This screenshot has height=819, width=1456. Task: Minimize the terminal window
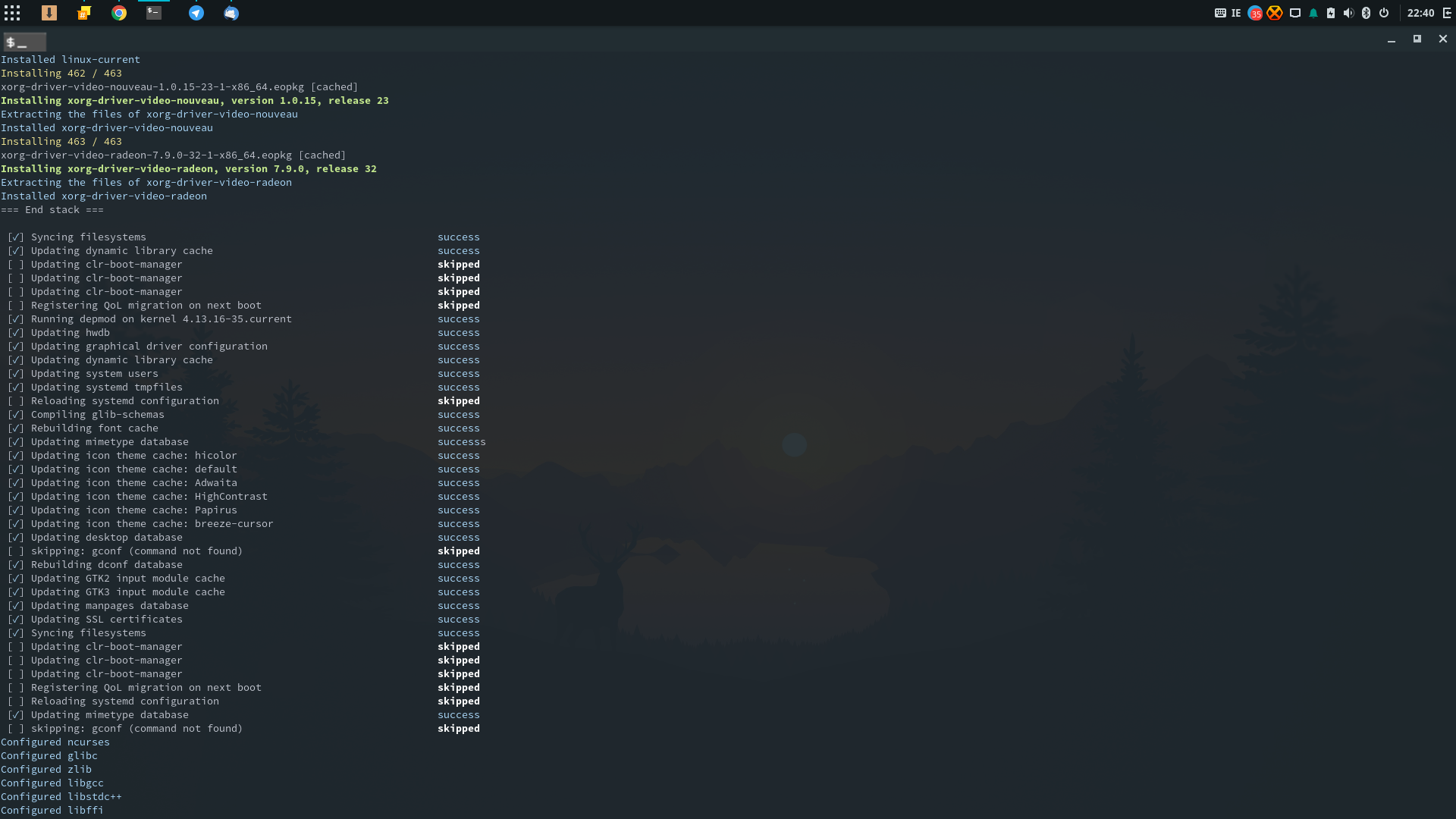tap(1392, 39)
